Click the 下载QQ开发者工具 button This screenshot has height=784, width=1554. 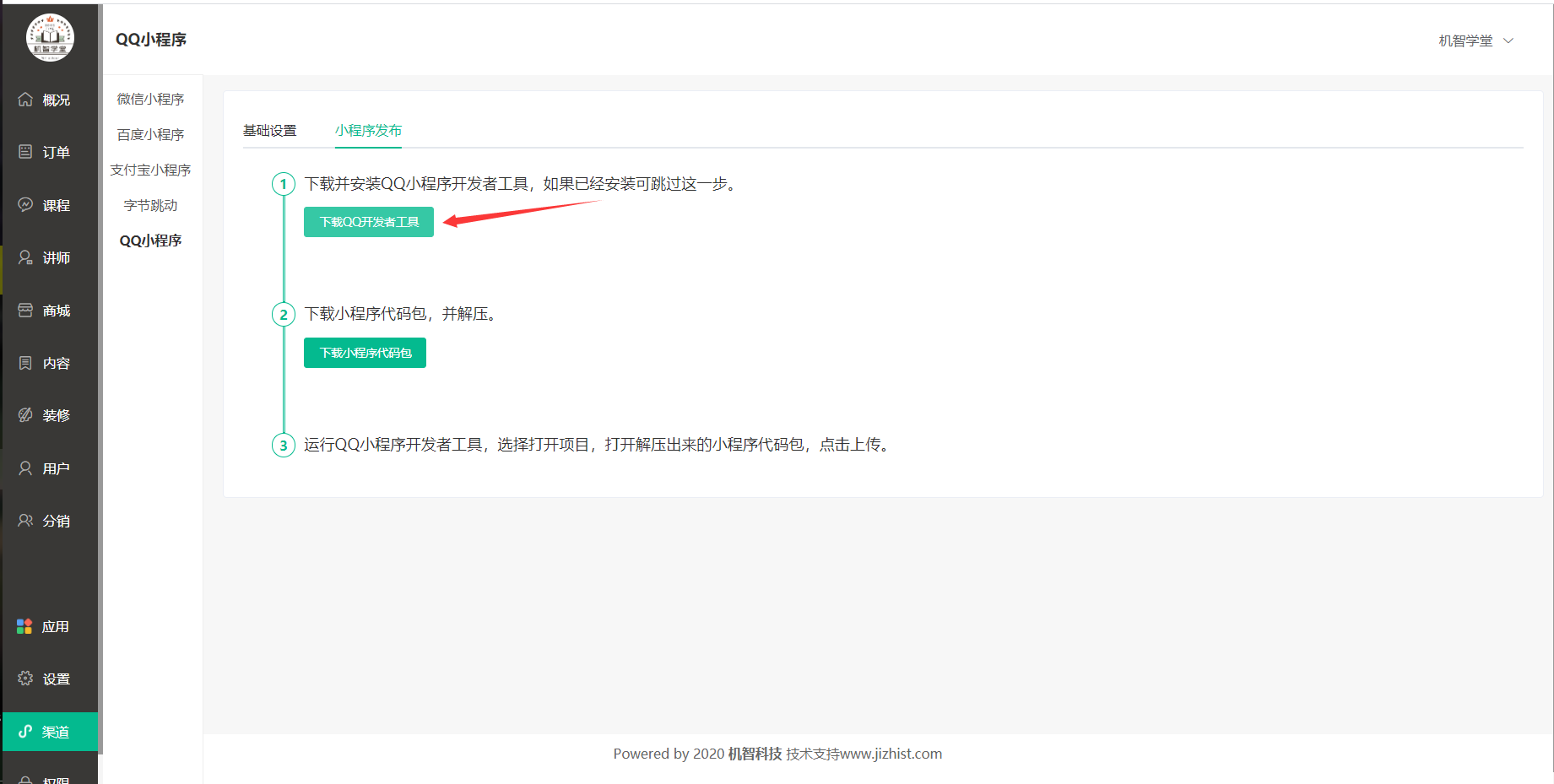369,222
